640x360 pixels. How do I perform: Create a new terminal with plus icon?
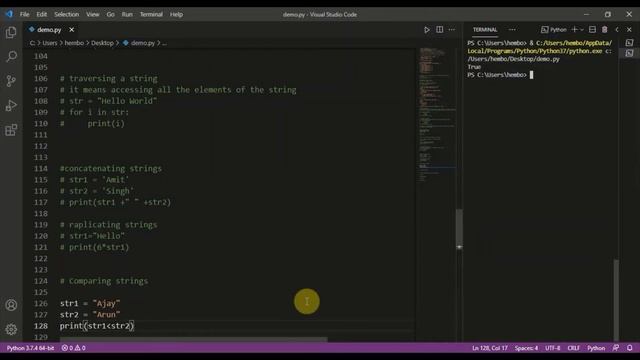pos(574,29)
